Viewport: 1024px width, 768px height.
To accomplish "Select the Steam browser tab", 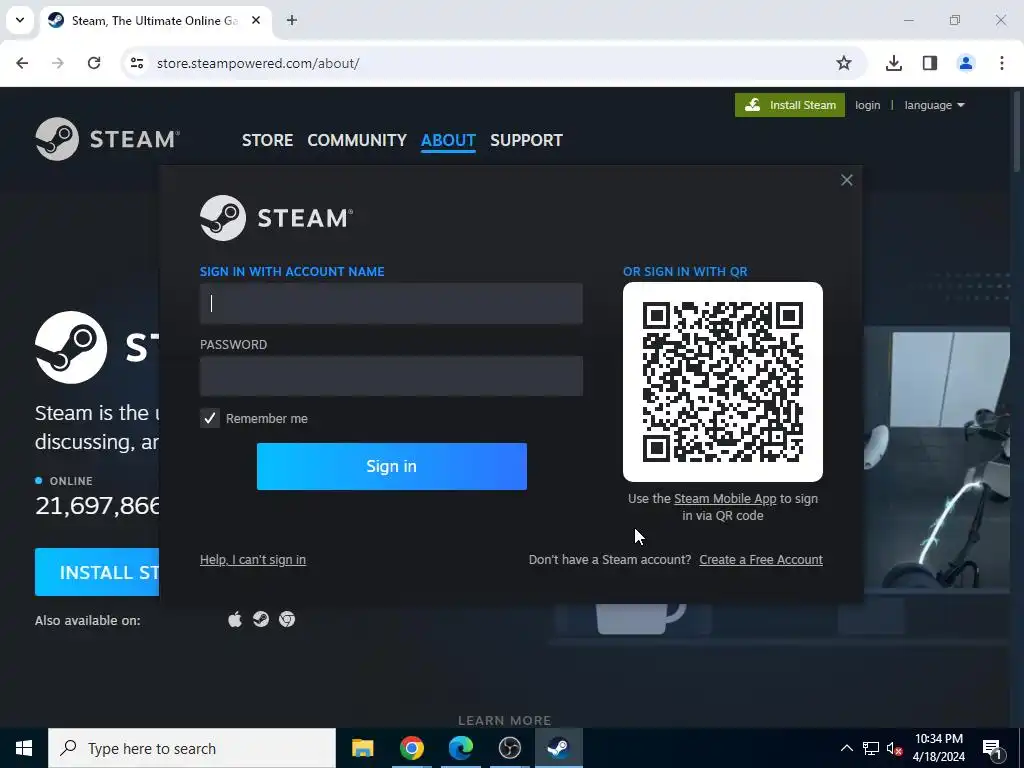I will click(153, 20).
